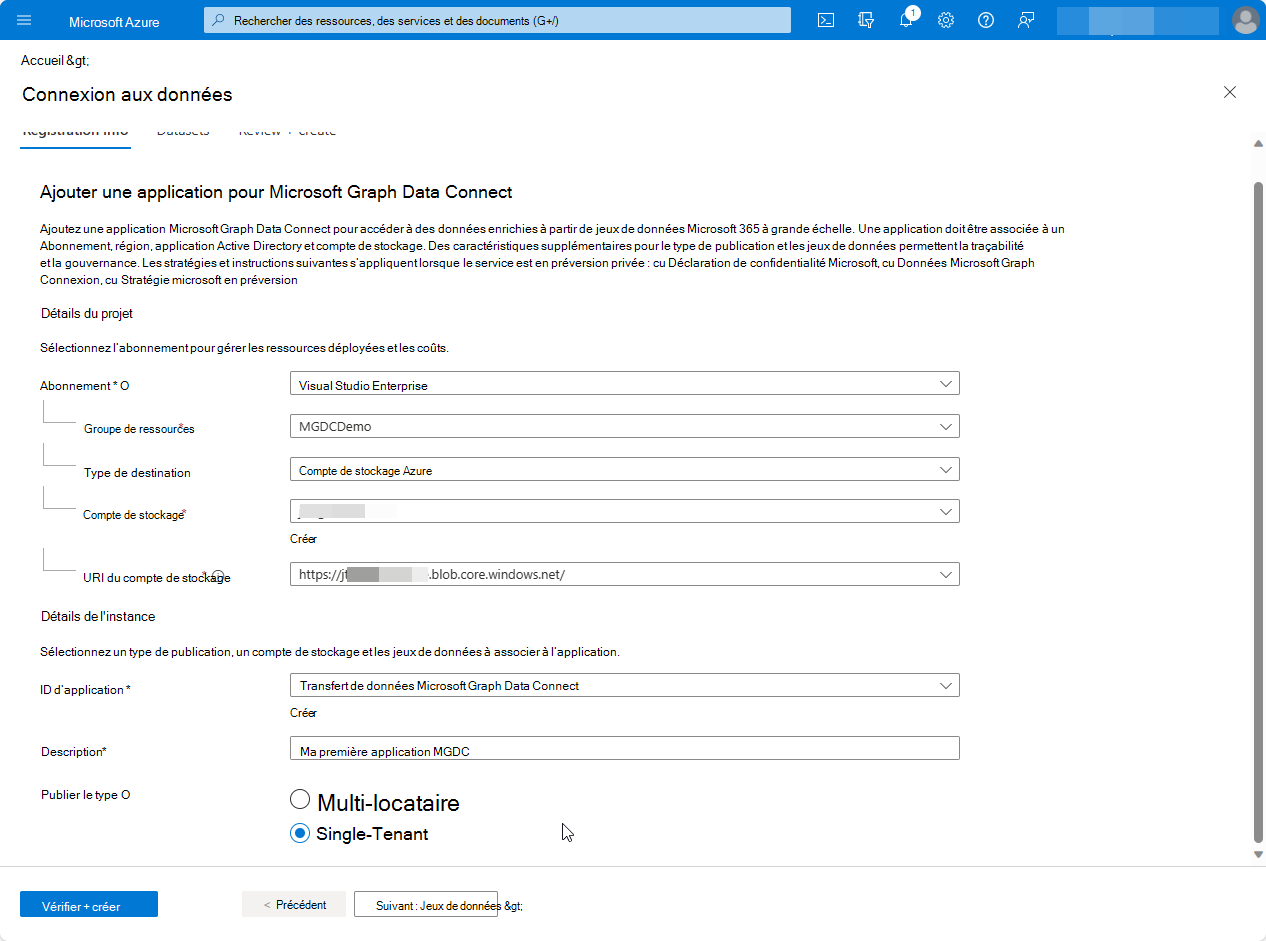Open portal settings with the gear icon
Image resolution: width=1266 pixels, height=941 pixels.
pos(946,19)
